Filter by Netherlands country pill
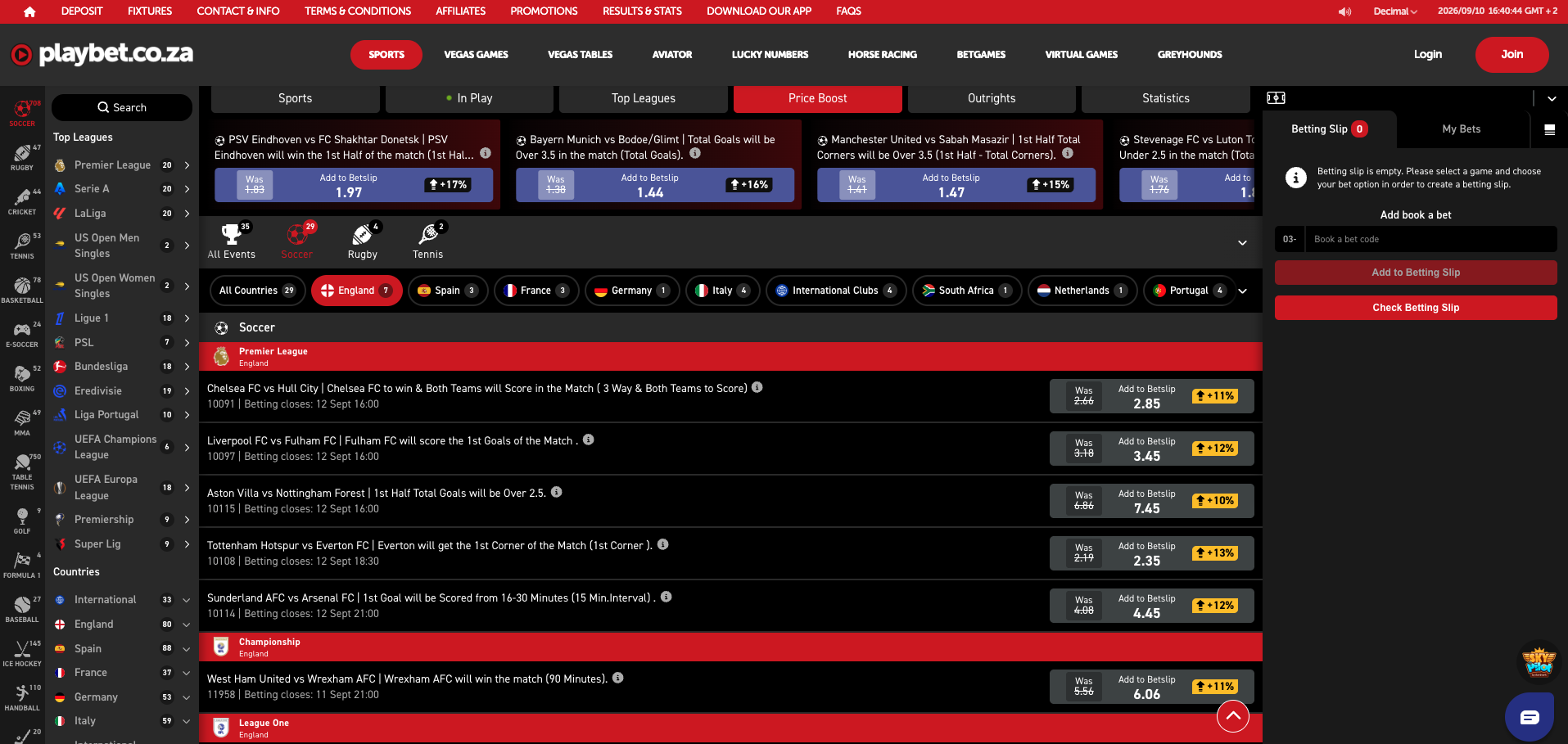 click(1082, 291)
